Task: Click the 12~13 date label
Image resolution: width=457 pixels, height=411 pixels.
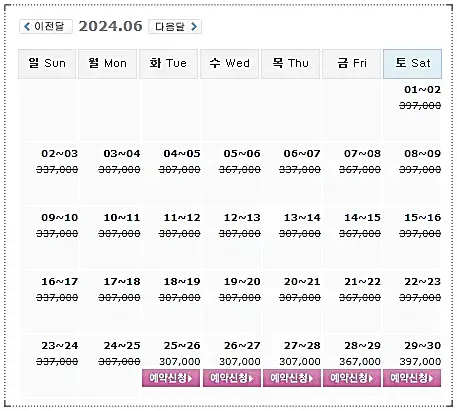Action: [242, 218]
